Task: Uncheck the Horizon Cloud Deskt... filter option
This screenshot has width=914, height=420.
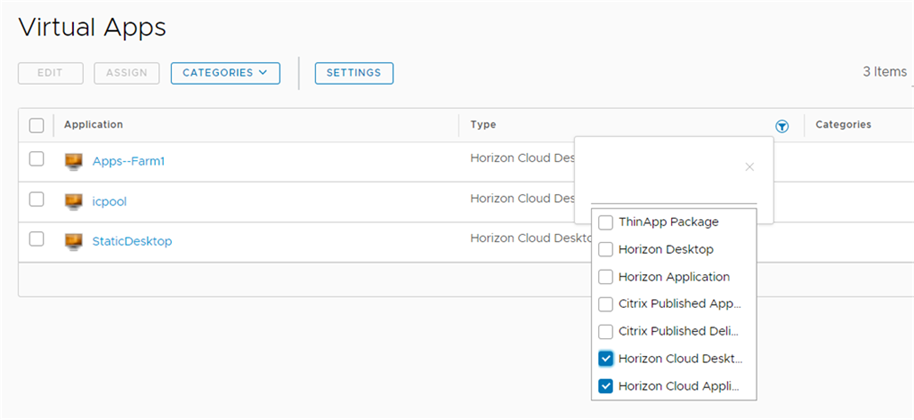Action: point(606,359)
